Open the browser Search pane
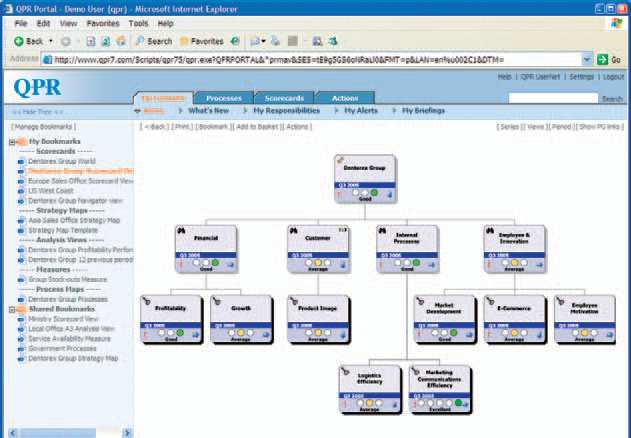 pos(154,41)
